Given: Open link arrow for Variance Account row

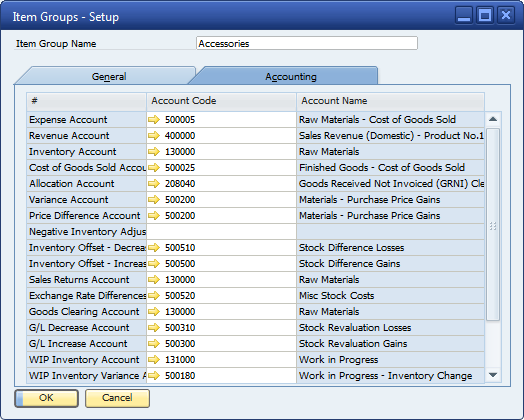Looking at the screenshot, I should (154, 199).
